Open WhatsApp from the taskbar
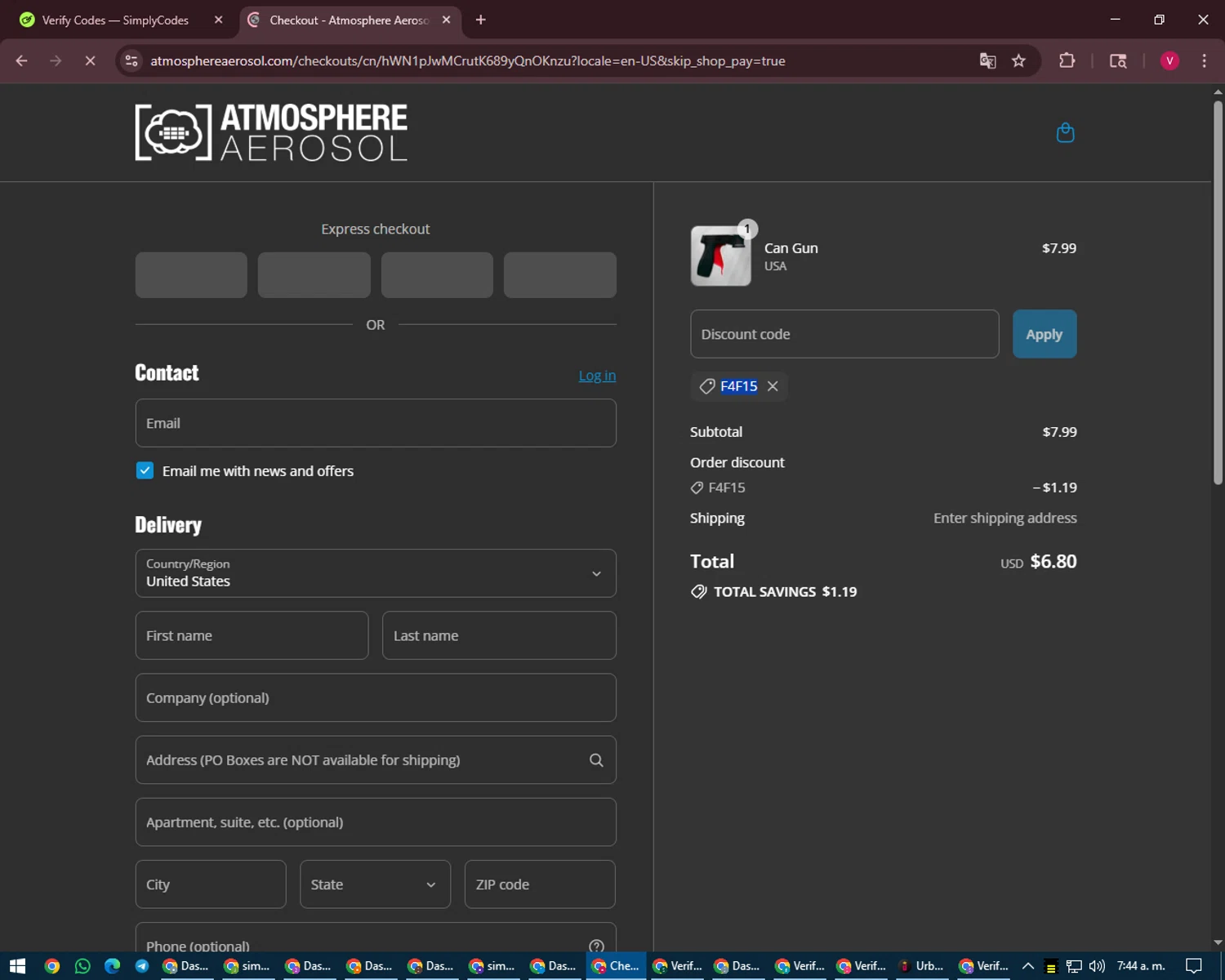 coord(82,966)
